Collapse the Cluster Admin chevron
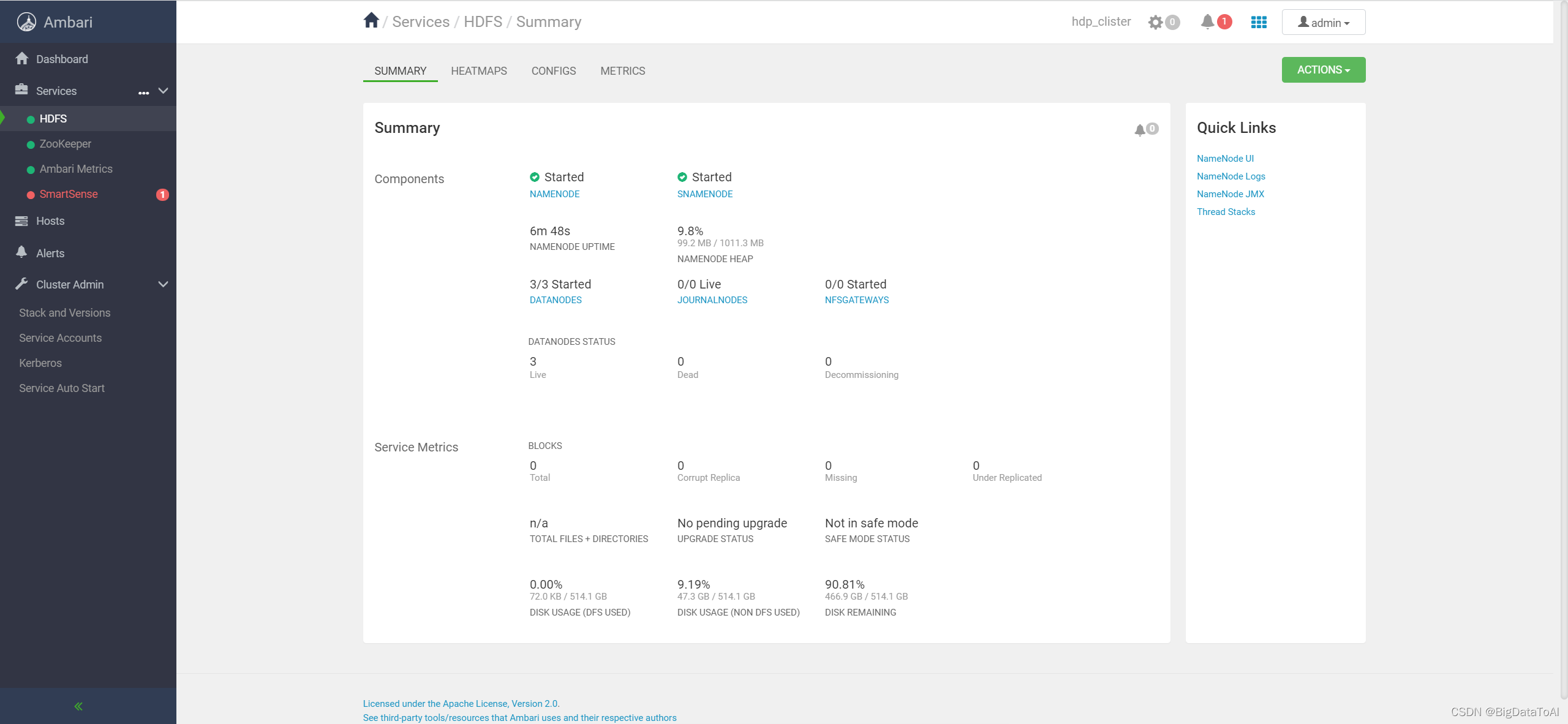Image resolution: width=1568 pixels, height=724 pixels. pyautogui.click(x=163, y=284)
